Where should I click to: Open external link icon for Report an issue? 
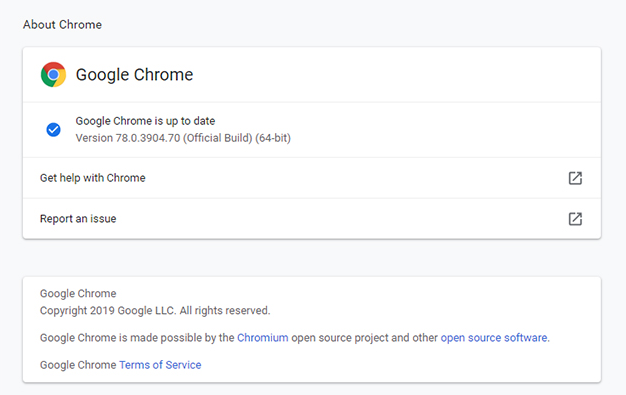point(575,218)
